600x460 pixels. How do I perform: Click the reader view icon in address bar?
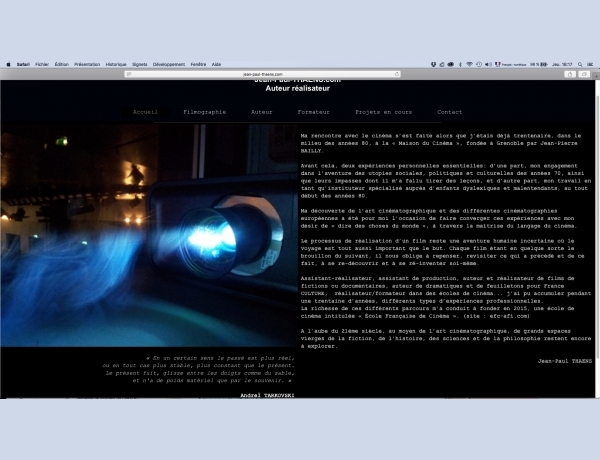[129, 74]
